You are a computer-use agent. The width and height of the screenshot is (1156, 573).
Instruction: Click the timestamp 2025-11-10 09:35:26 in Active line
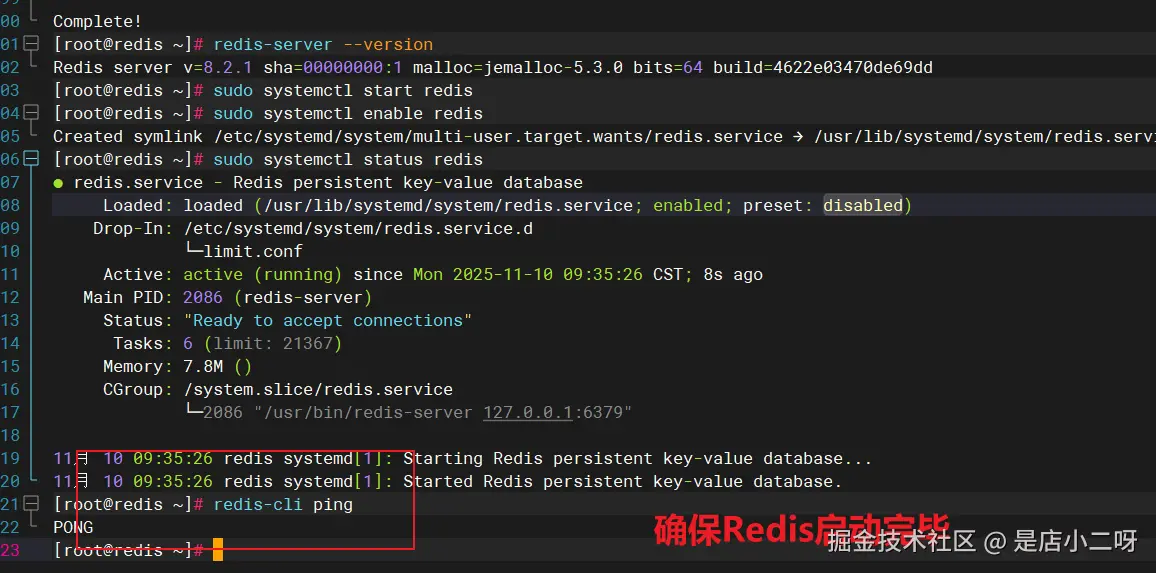(548, 274)
